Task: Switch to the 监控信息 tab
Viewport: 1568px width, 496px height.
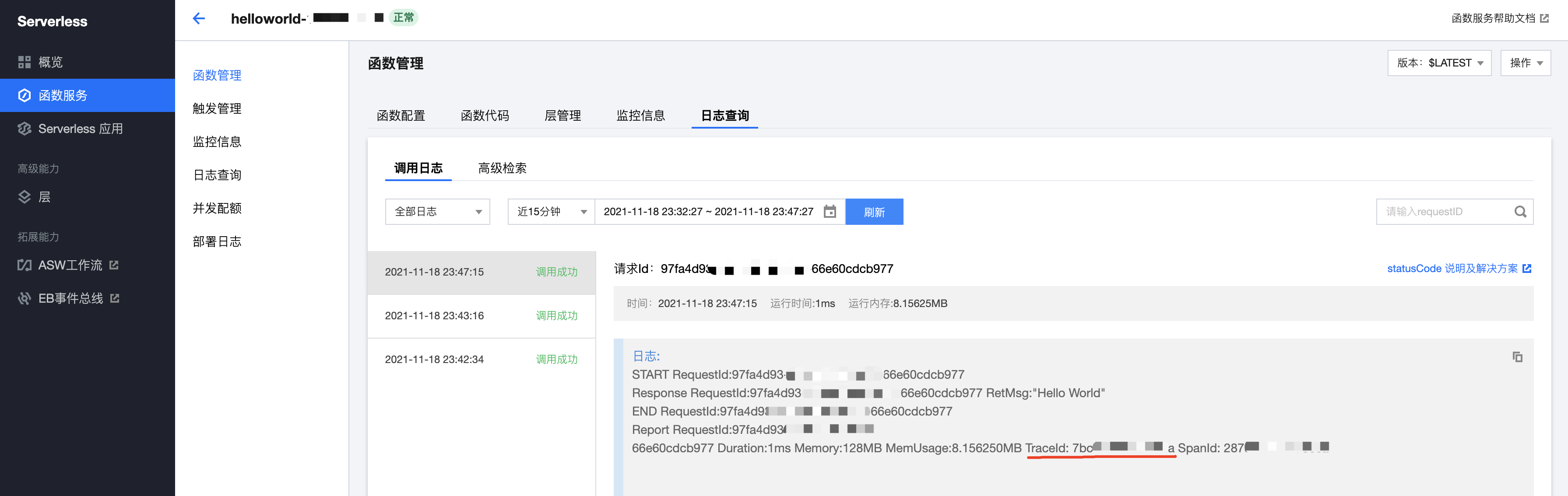Action: coord(640,115)
